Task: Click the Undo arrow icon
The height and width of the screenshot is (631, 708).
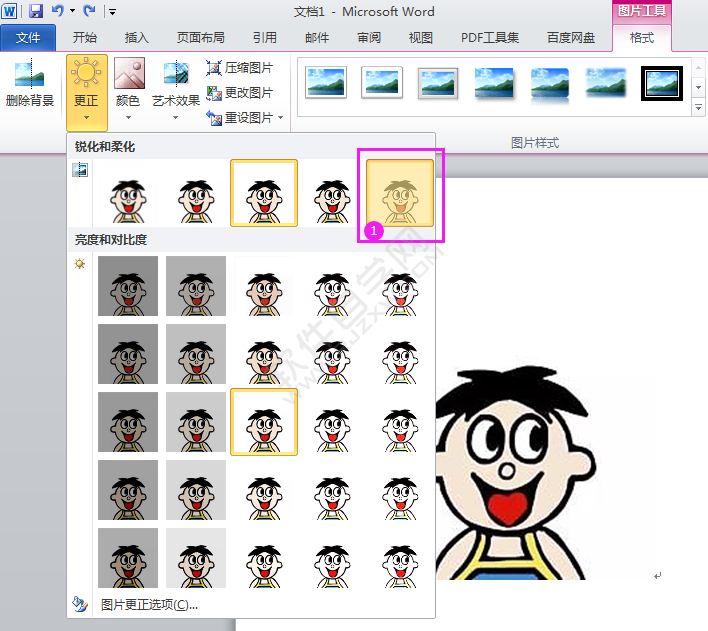Action: 57,11
